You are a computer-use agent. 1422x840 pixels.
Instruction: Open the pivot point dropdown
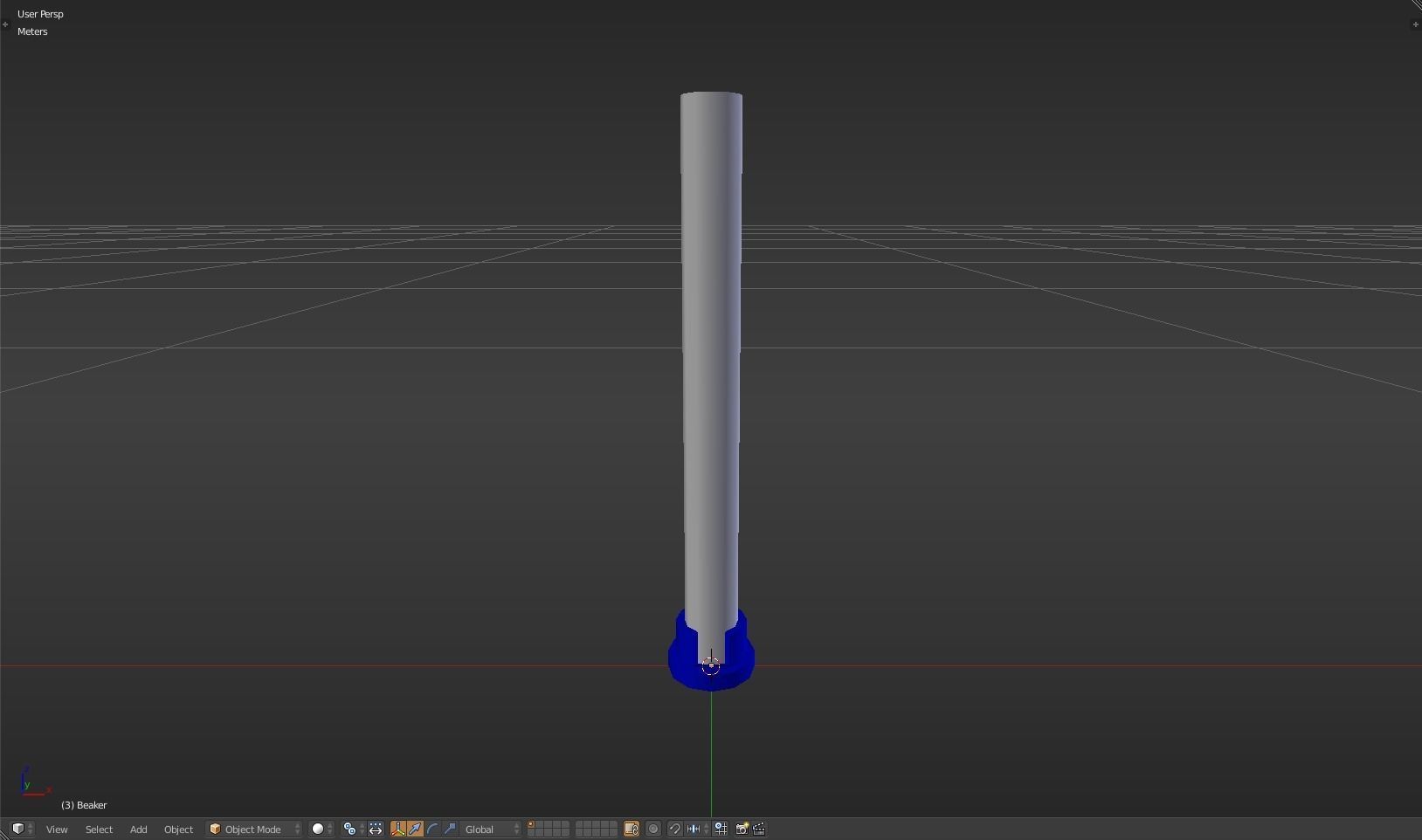tap(353, 829)
